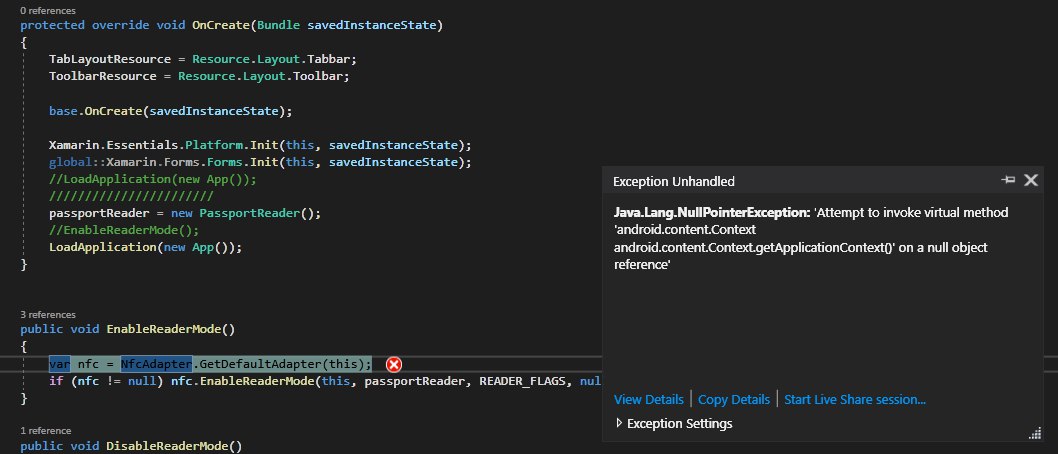1058x454 pixels.
Task: Click 'Exception Unhandled' popup title
Action: [x=673, y=181]
